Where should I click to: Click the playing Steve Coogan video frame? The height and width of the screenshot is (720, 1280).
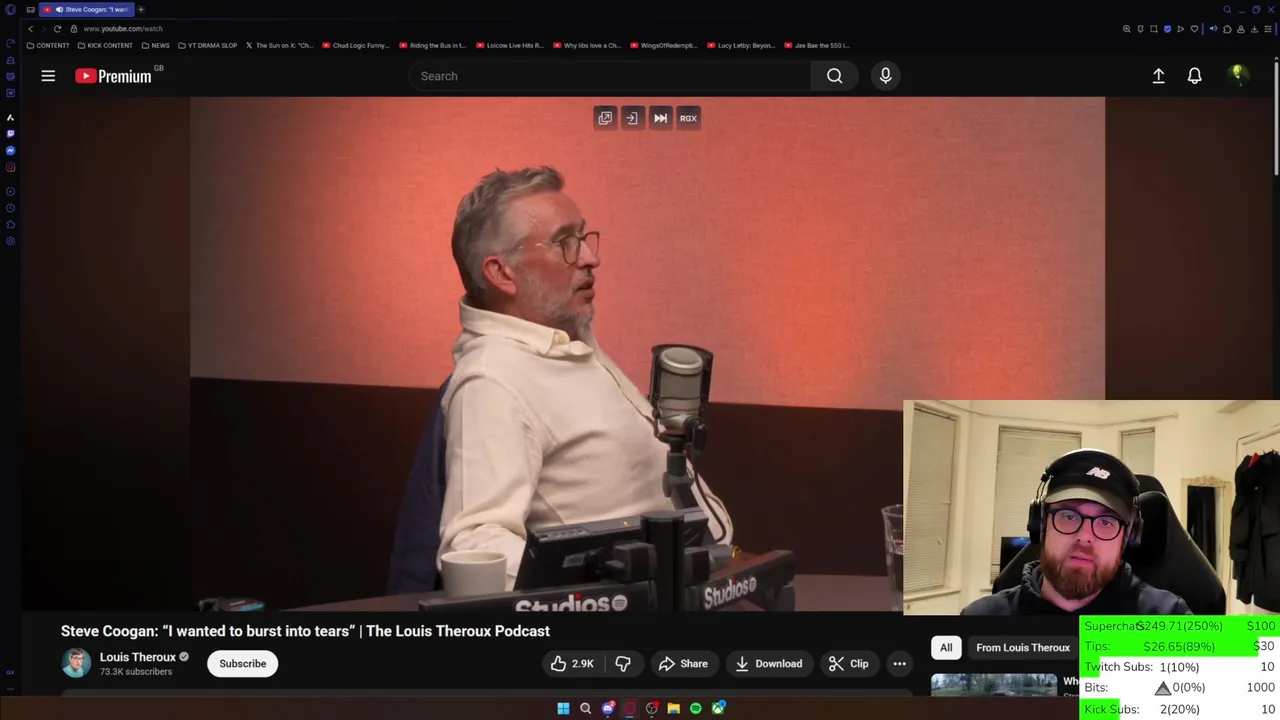pos(647,354)
